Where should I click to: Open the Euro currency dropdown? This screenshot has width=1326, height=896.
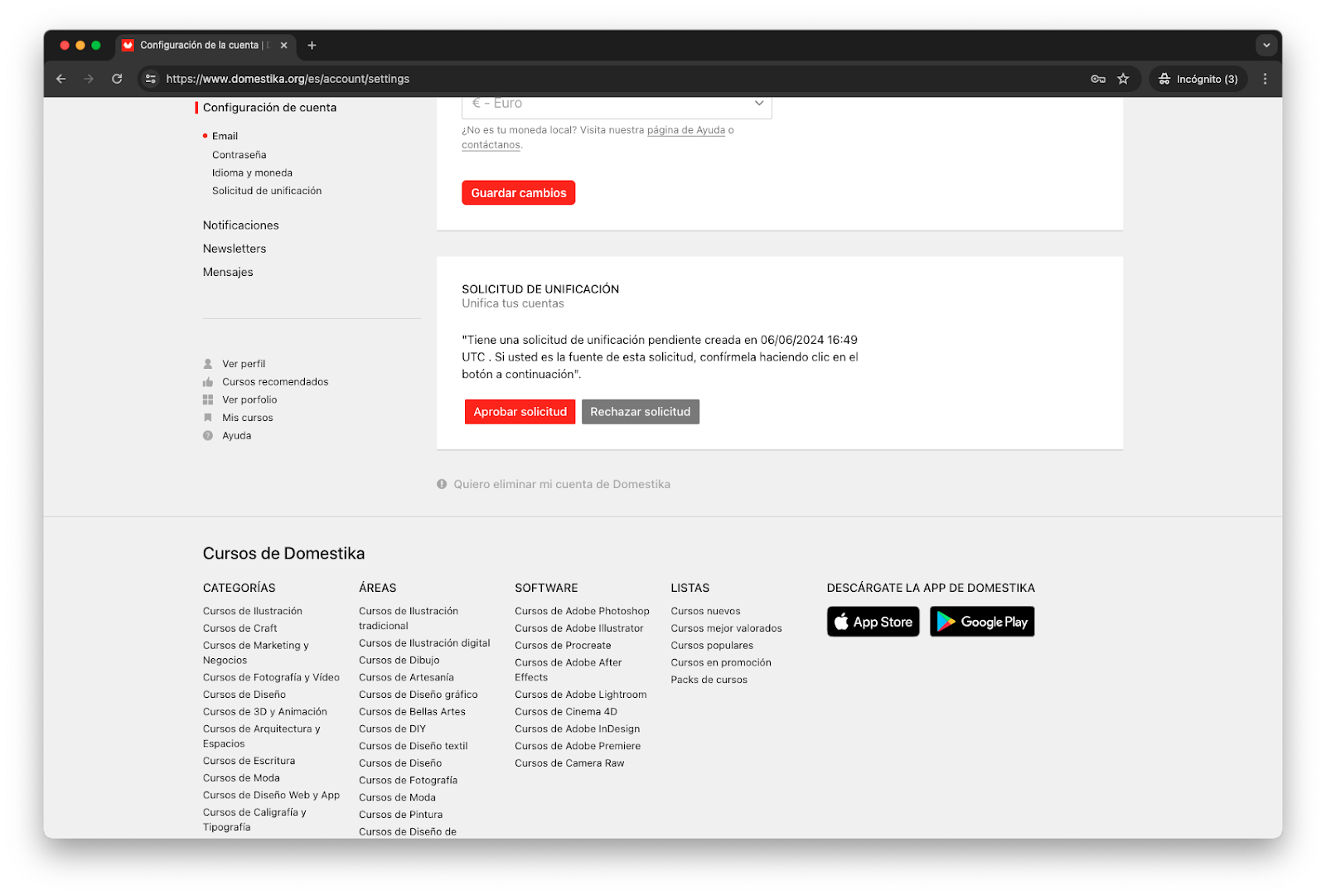pyautogui.click(x=617, y=104)
